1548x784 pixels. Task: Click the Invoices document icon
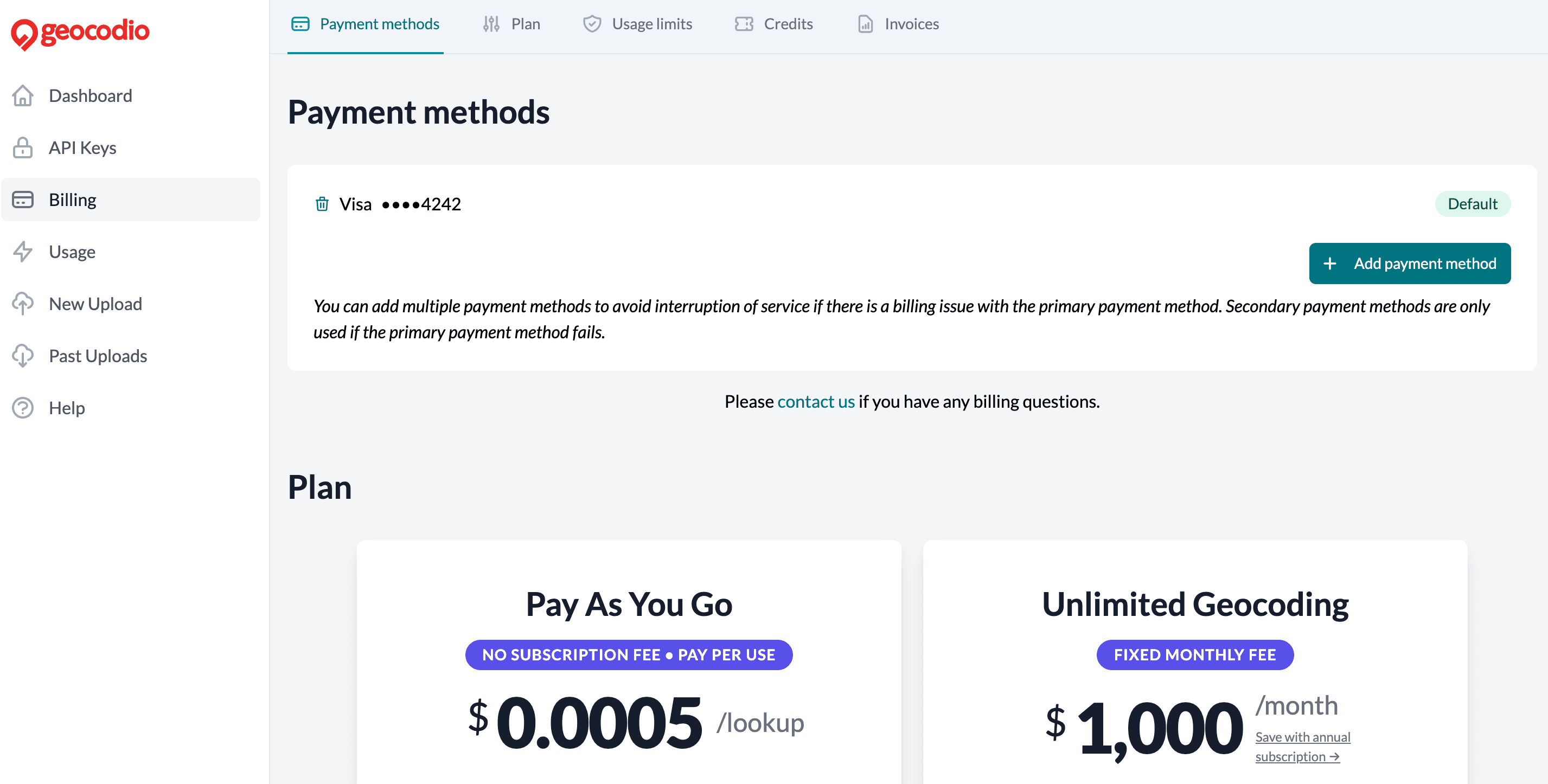coord(865,23)
